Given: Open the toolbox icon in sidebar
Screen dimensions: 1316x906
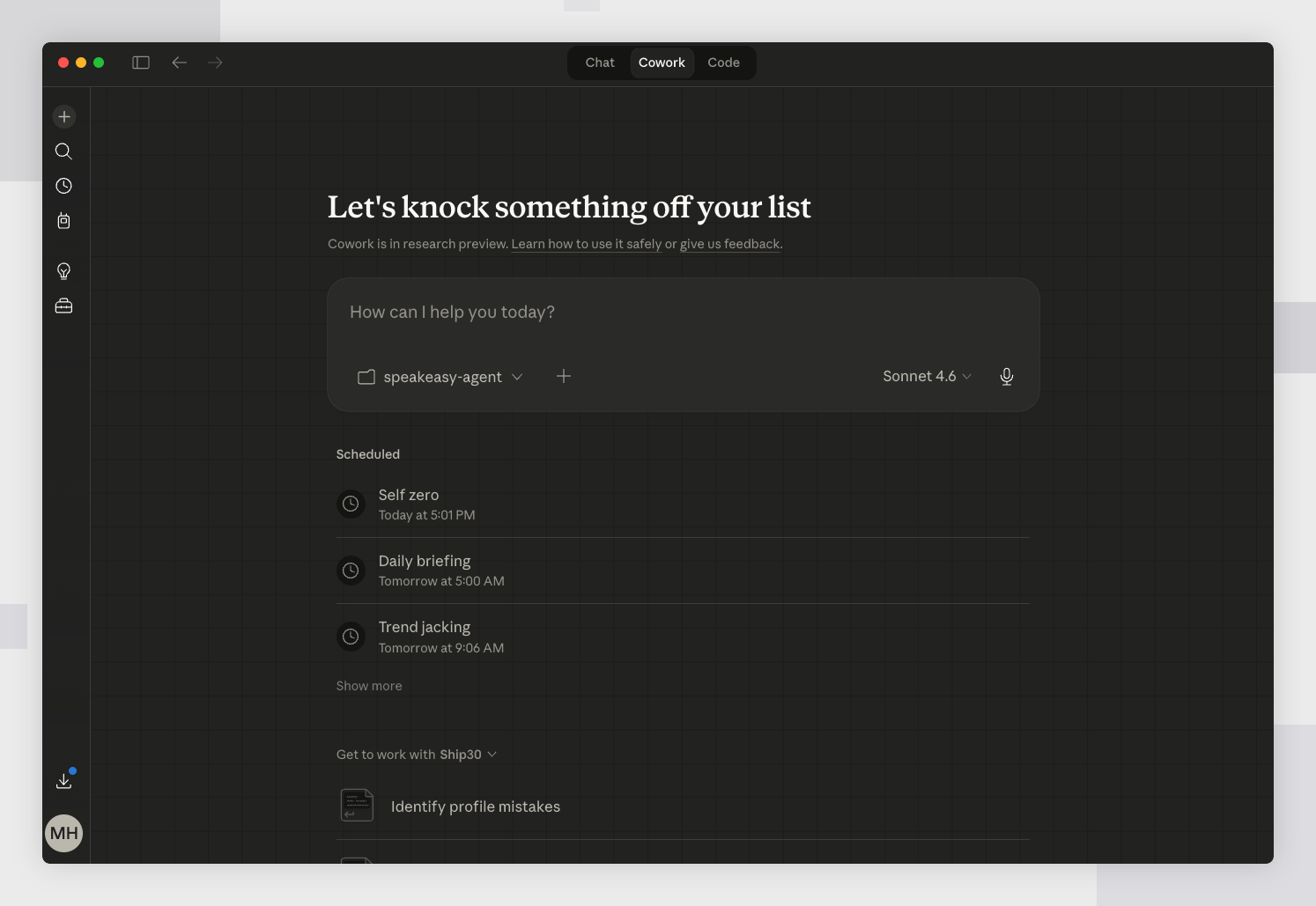Looking at the screenshot, I should [x=63, y=306].
